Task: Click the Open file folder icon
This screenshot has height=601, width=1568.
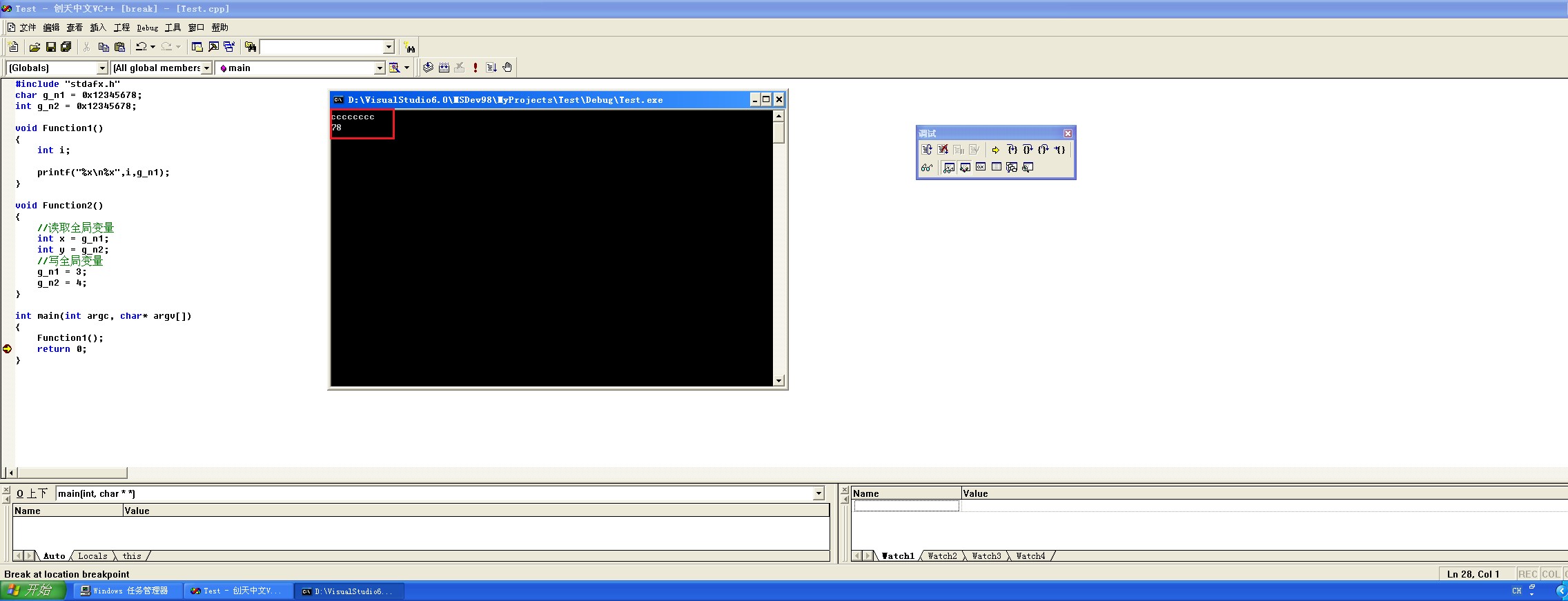Action: 35,47
